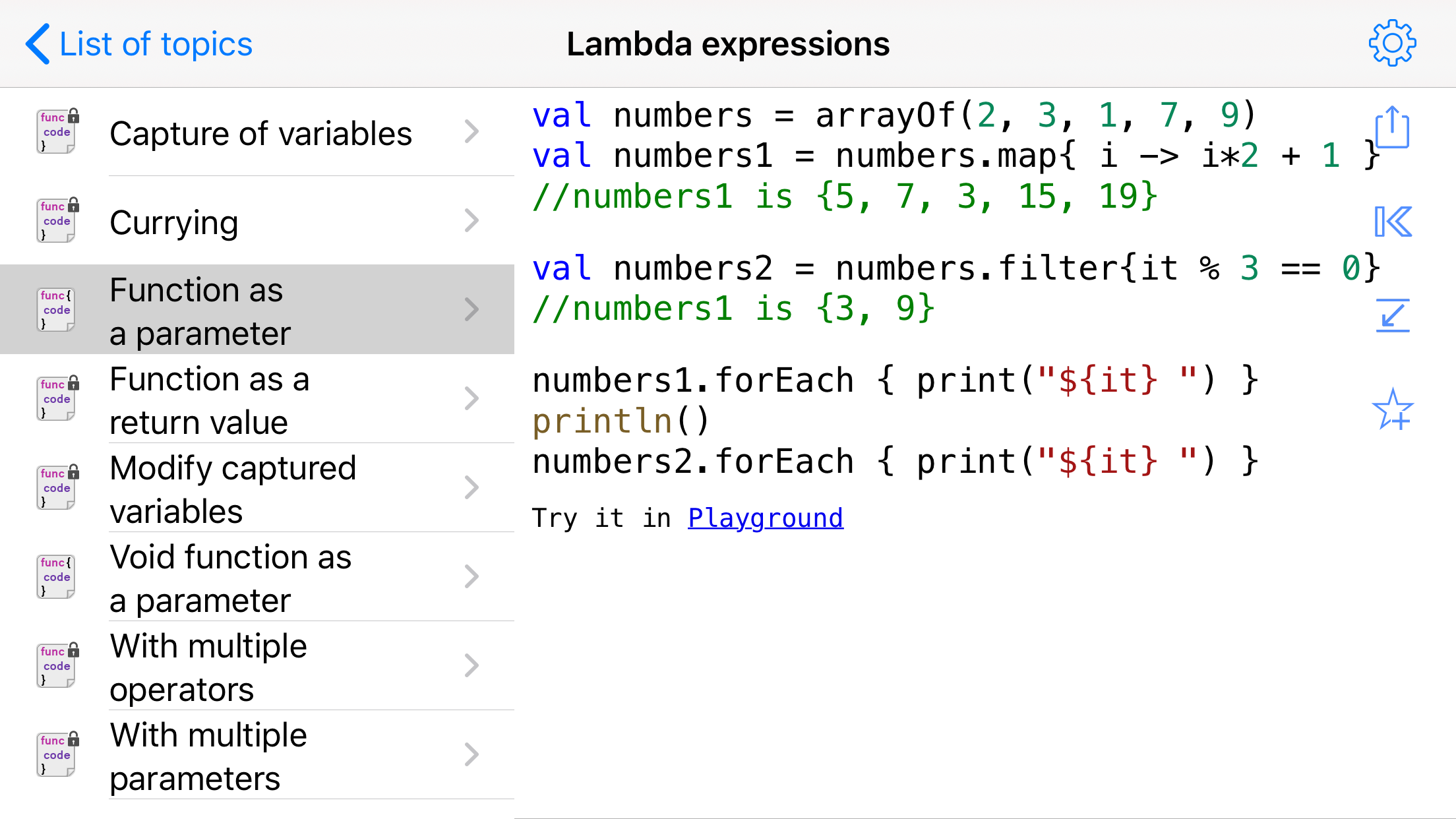Viewport: 1456px width, 819px height.
Task: Click the Lambda expressions title
Action: coord(727,44)
